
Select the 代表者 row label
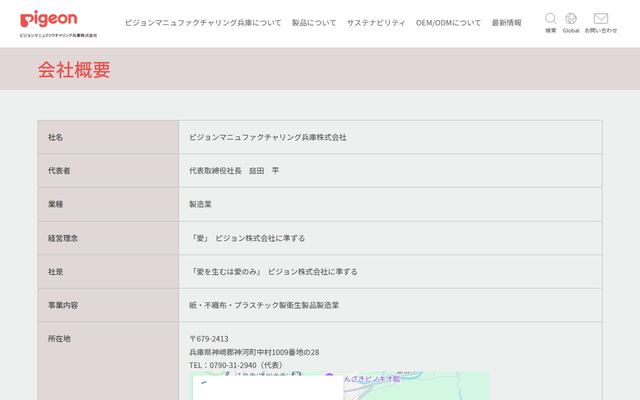(59, 171)
